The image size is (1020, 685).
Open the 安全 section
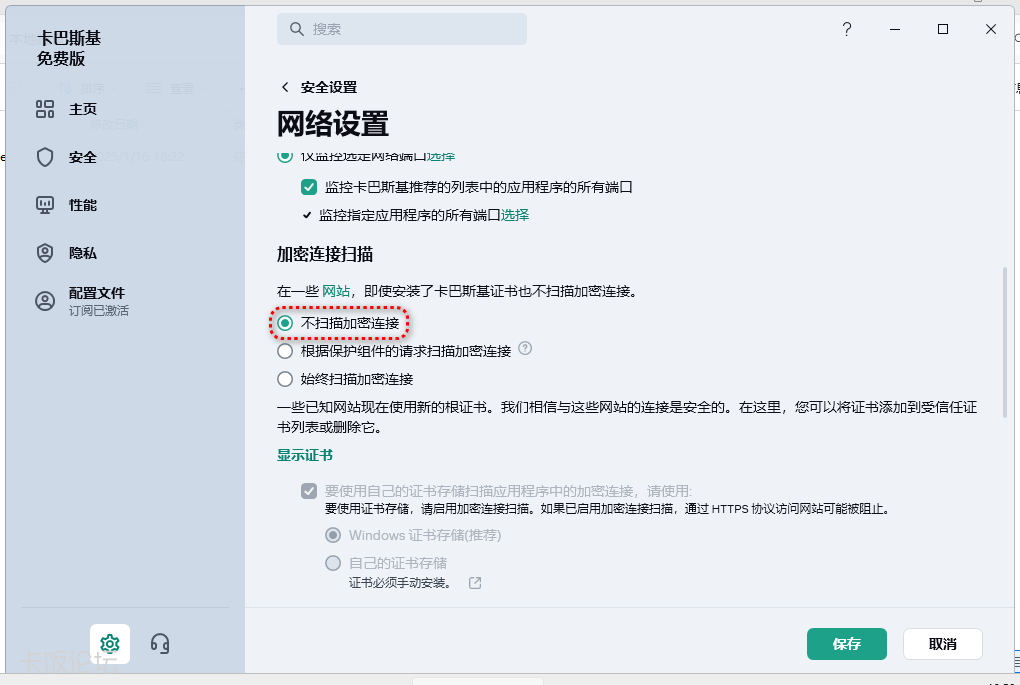[x=83, y=157]
